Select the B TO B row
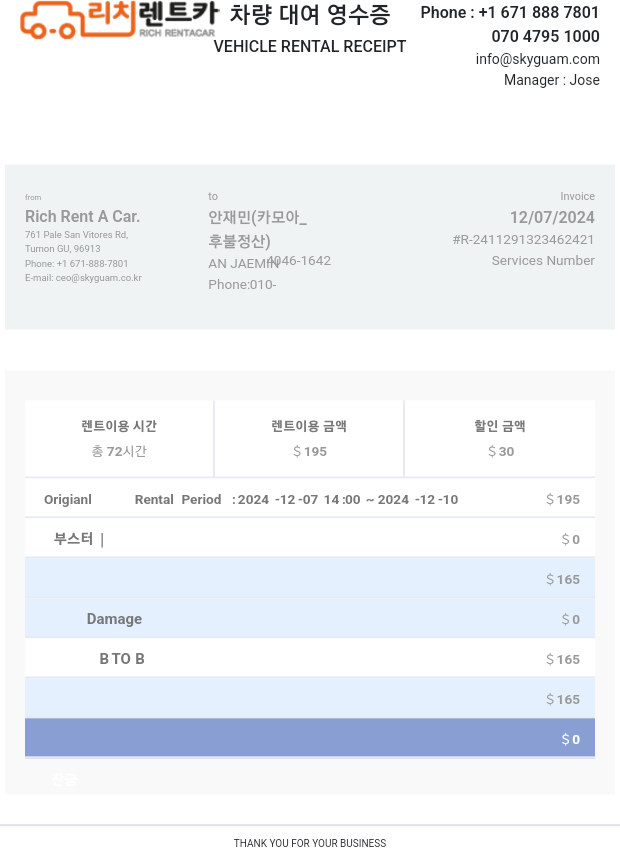The width and height of the screenshot is (620, 851). click(310, 658)
